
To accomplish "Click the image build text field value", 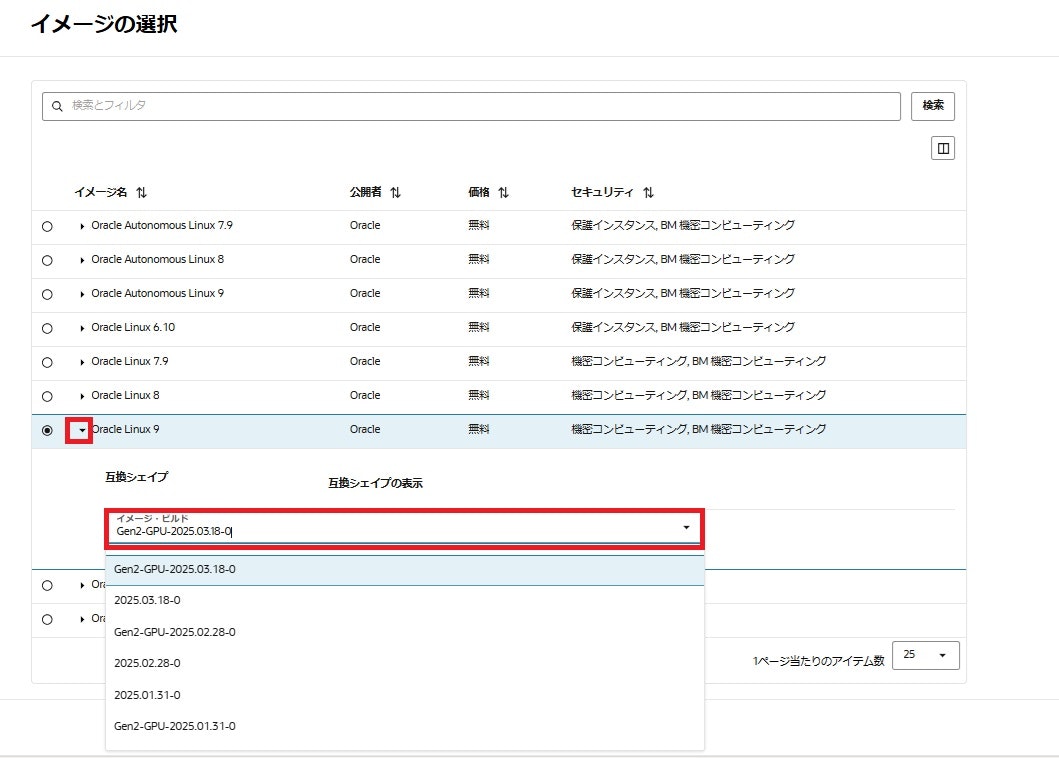I will coord(174,531).
